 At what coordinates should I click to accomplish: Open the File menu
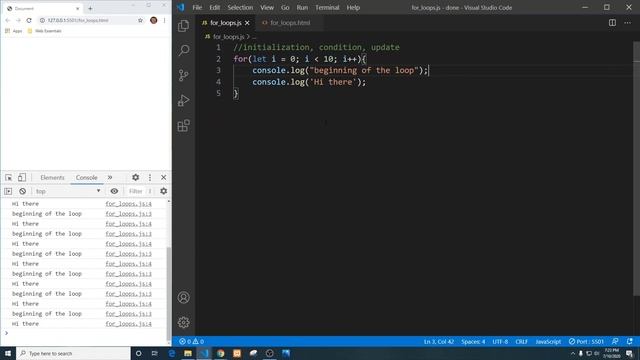[x=197, y=7]
